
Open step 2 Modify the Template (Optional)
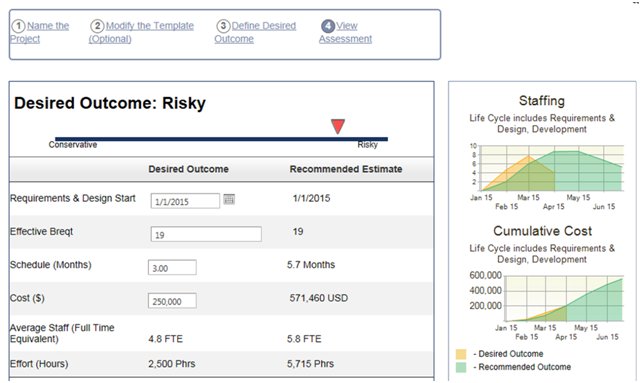click(x=141, y=32)
